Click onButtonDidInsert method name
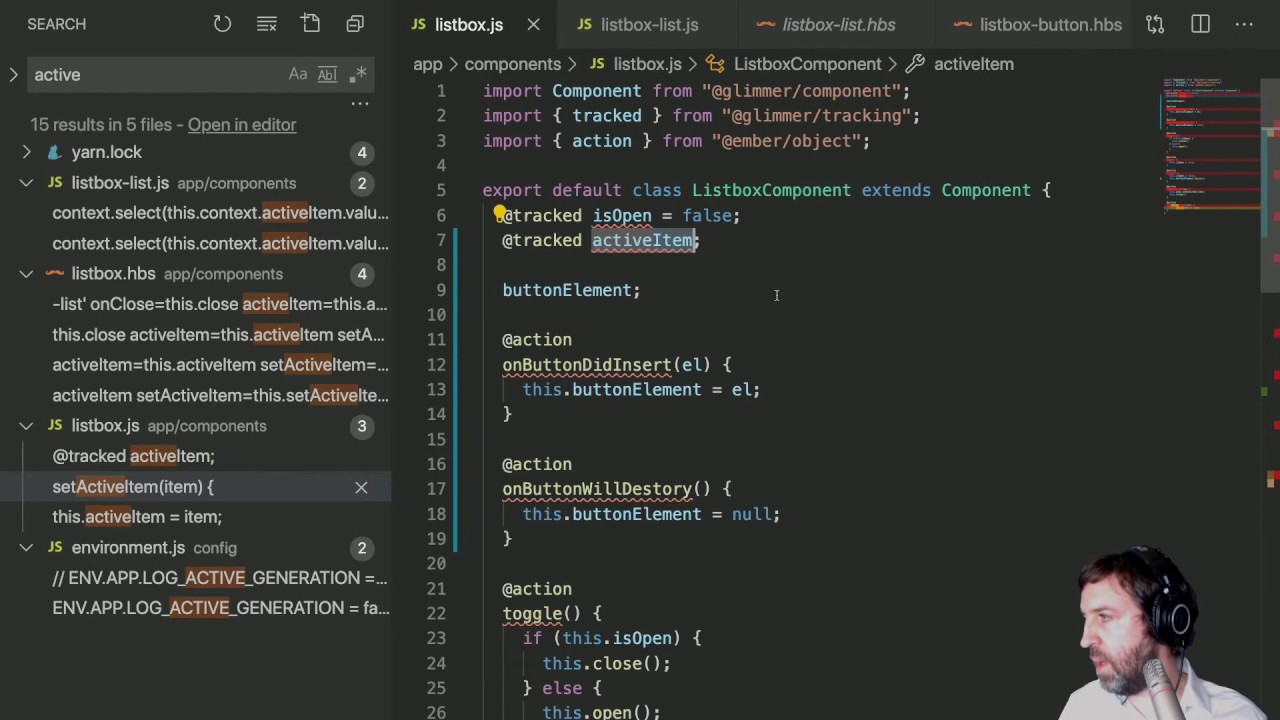1280x720 pixels. click(x=586, y=365)
